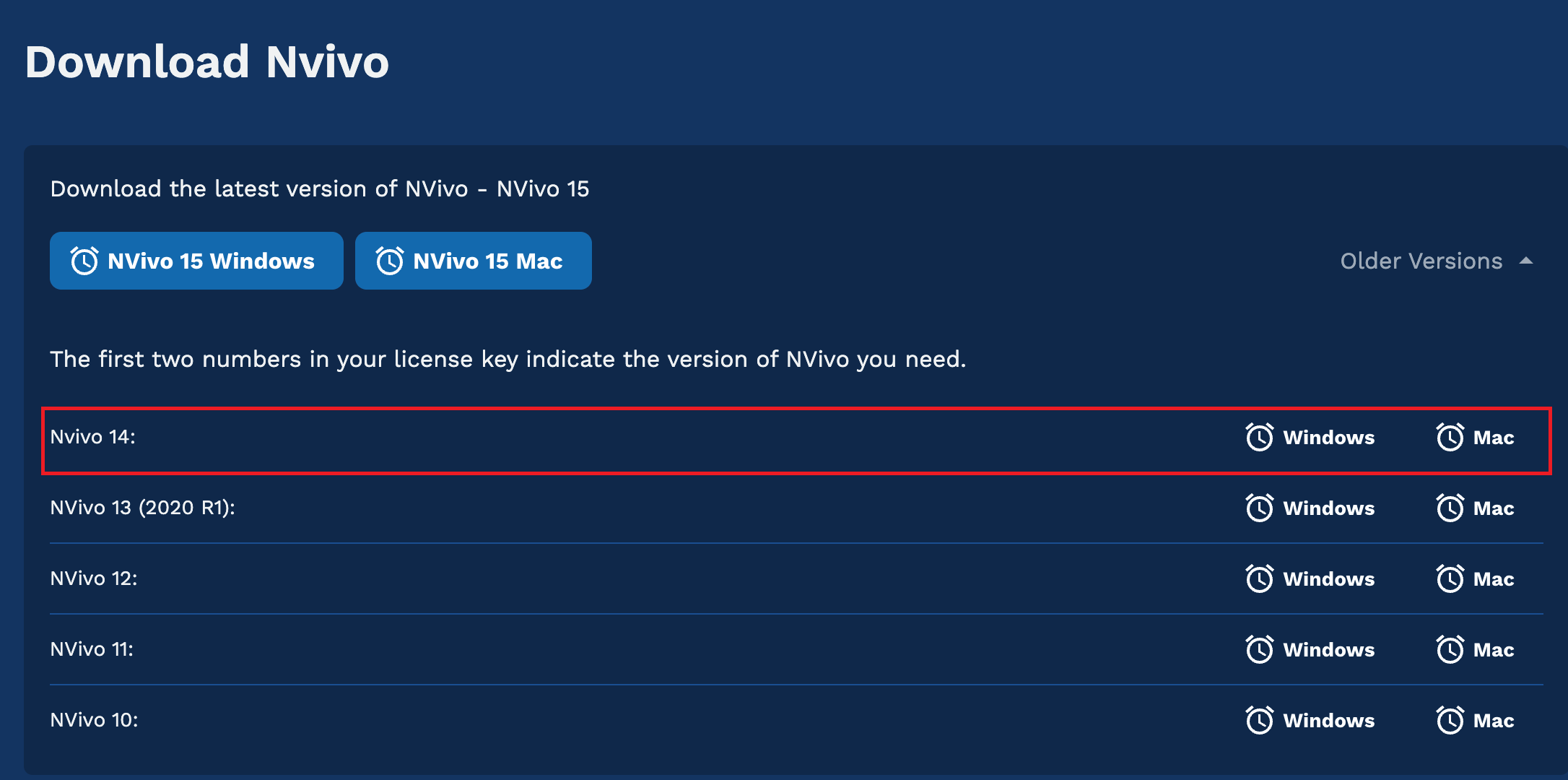The image size is (1568, 780).
Task: Click NVivo 13 (2020 R1) Windows clock icon
Action: pos(1260,508)
